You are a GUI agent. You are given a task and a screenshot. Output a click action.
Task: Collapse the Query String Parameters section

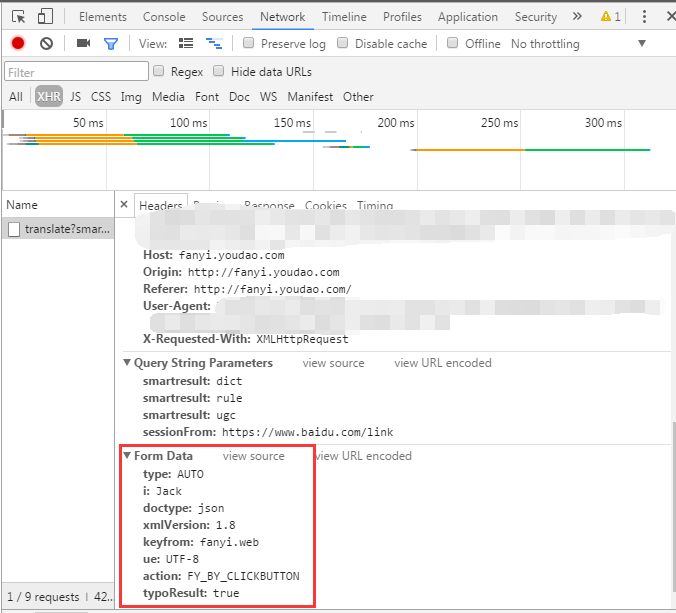pyautogui.click(x=127, y=363)
